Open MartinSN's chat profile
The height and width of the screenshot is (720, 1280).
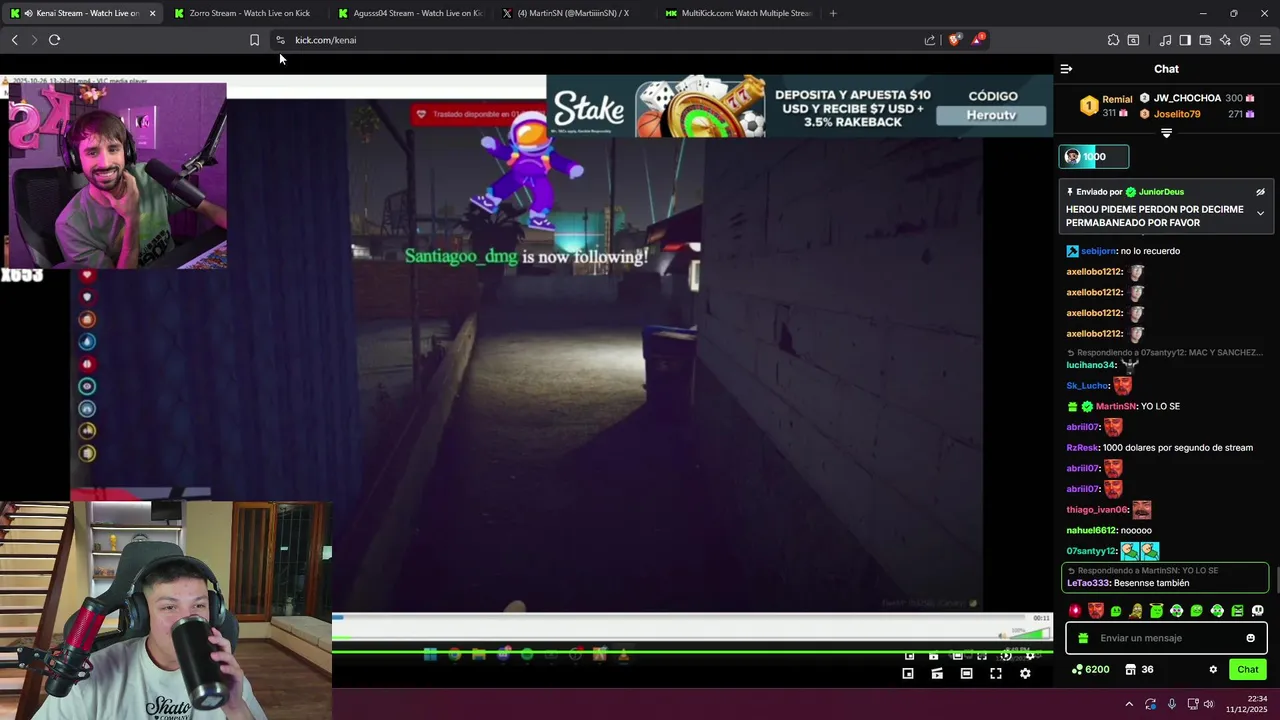tap(1116, 407)
